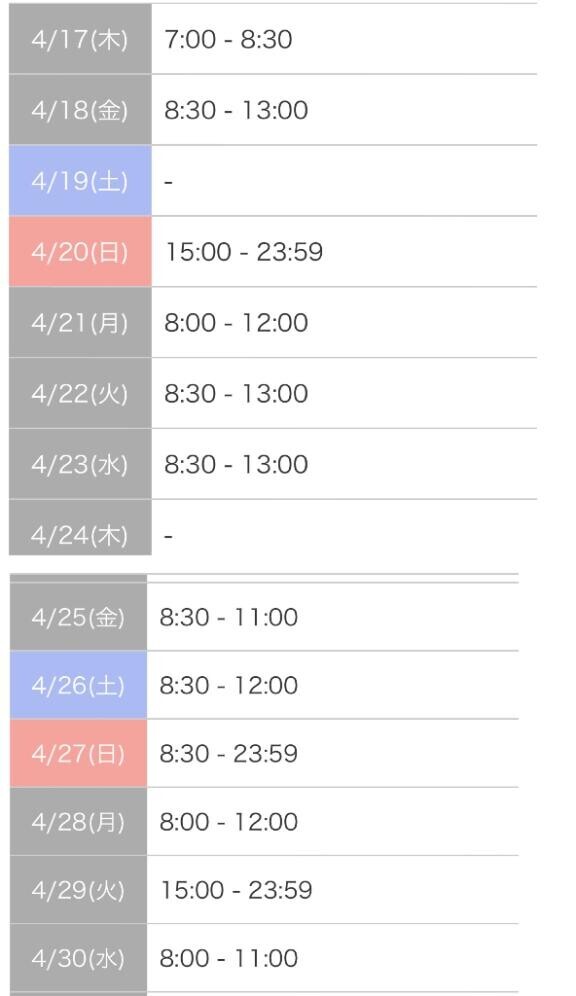Click the 4/27 8:30 - 23:59 entry

(x=229, y=754)
